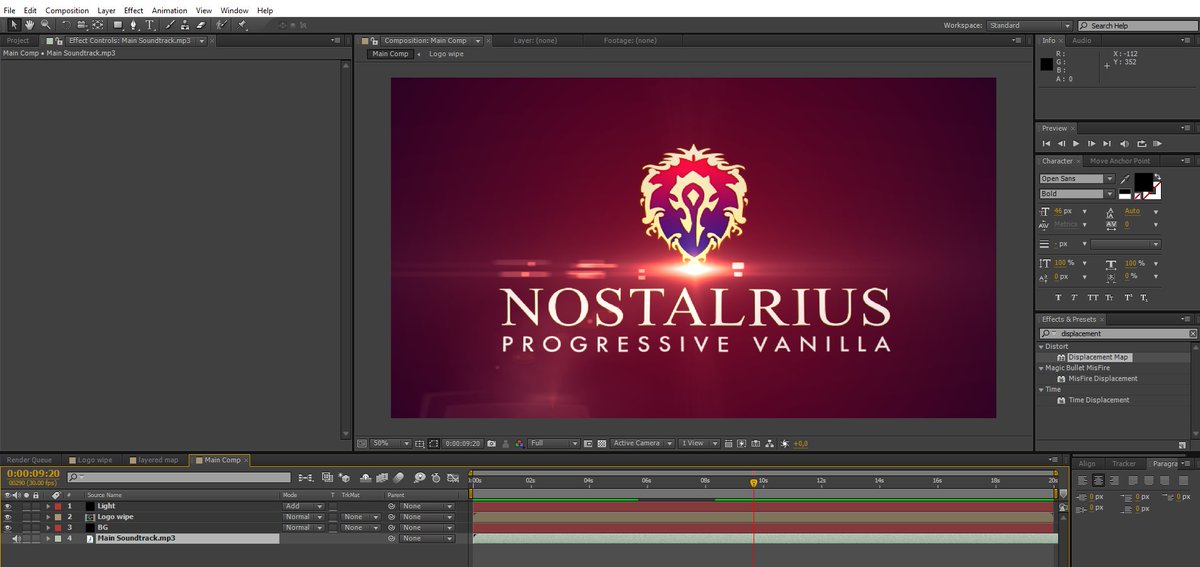Select the Roto Brush tool
Viewport: 1200px width, 567px height.
[221, 24]
